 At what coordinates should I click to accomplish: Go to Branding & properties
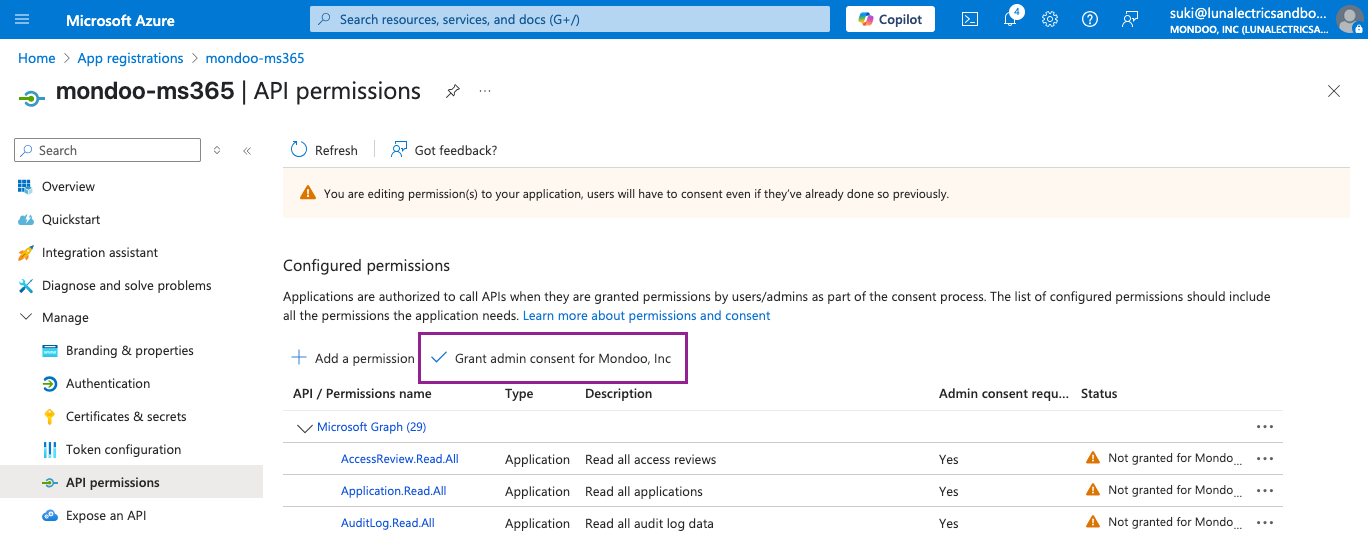point(131,350)
